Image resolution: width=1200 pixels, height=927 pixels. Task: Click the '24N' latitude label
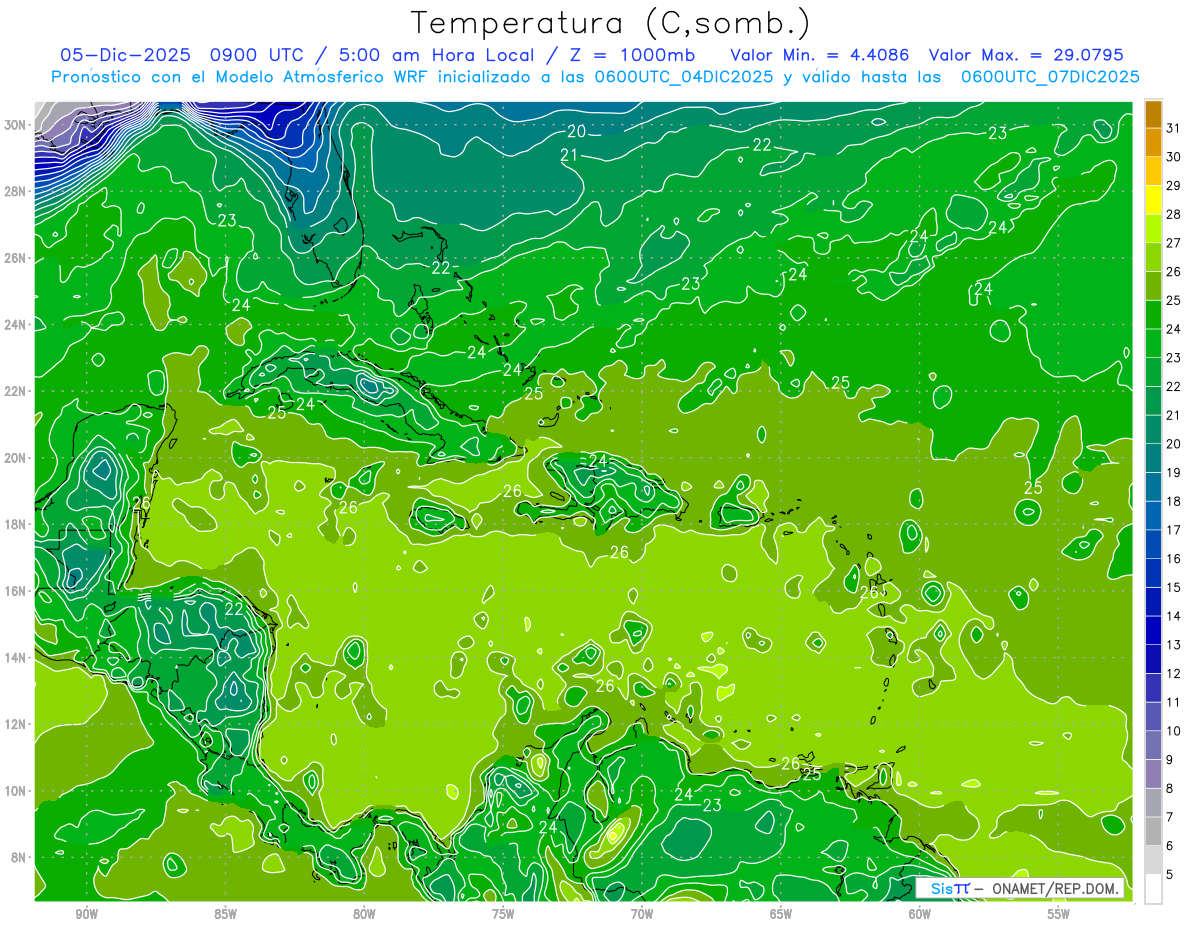[x=15, y=325]
